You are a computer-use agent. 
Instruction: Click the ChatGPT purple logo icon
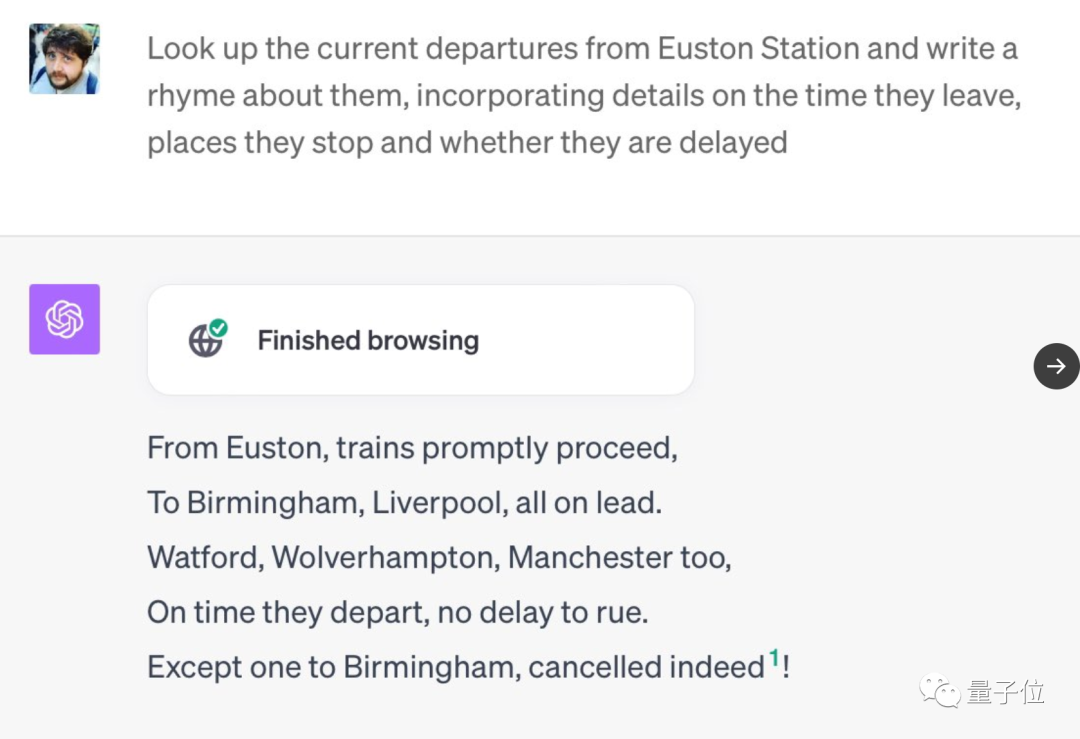(64, 319)
